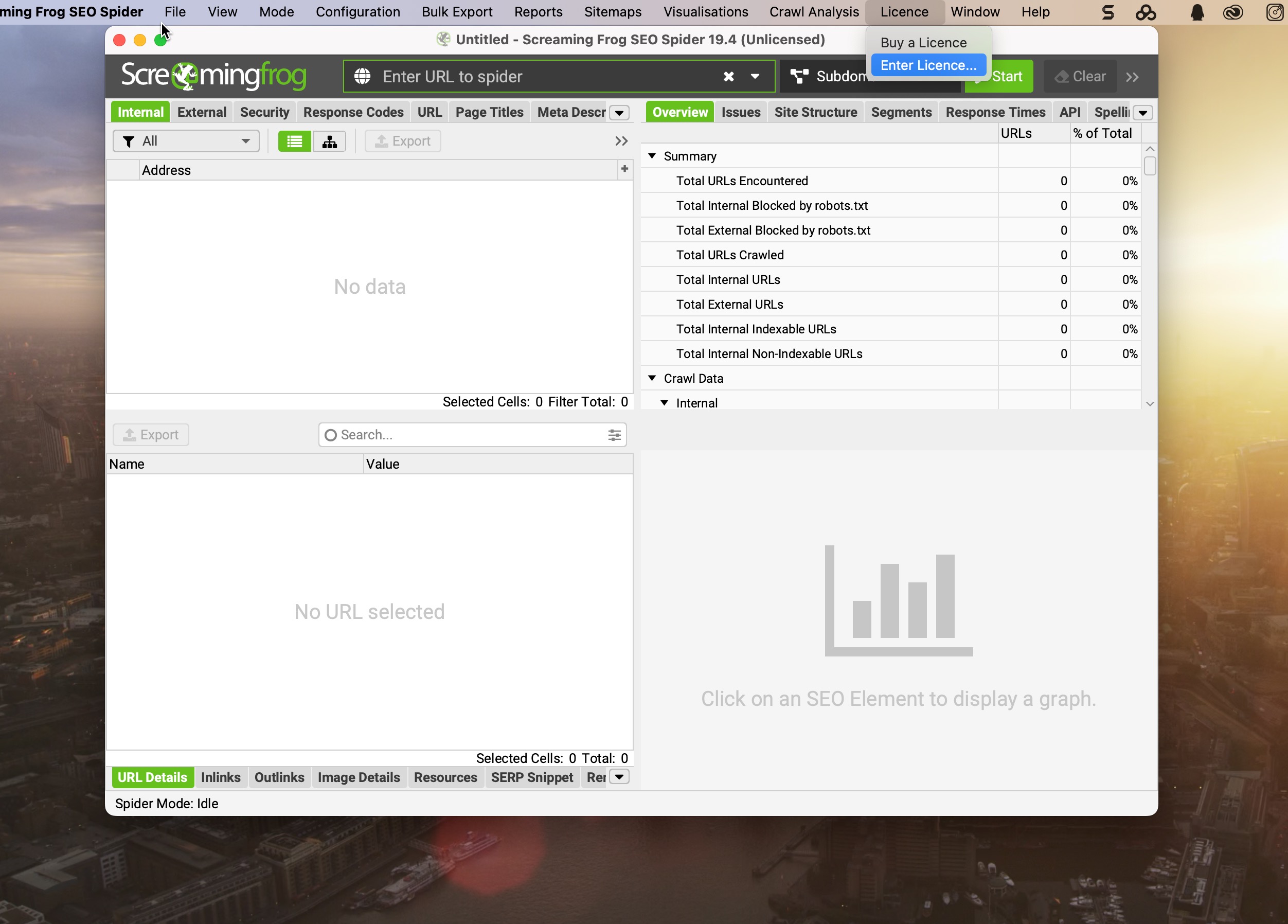1288x924 pixels.
Task: Expand toolbar overflow chevrons next to Clear
Action: [x=1132, y=77]
